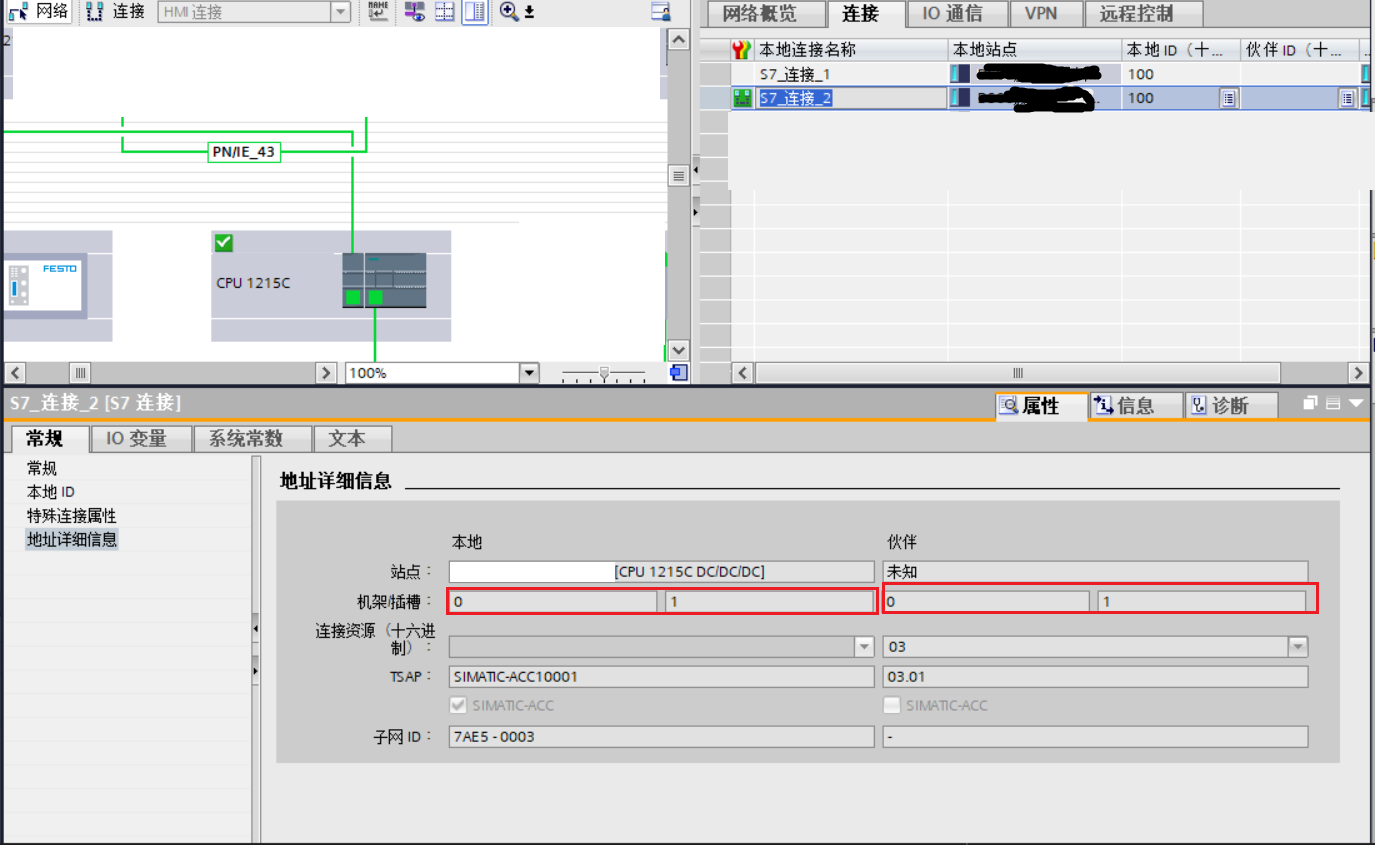Click the green checkmark on CPU 1215C
The height and width of the screenshot is (845, 1375).
pos(223,242)
